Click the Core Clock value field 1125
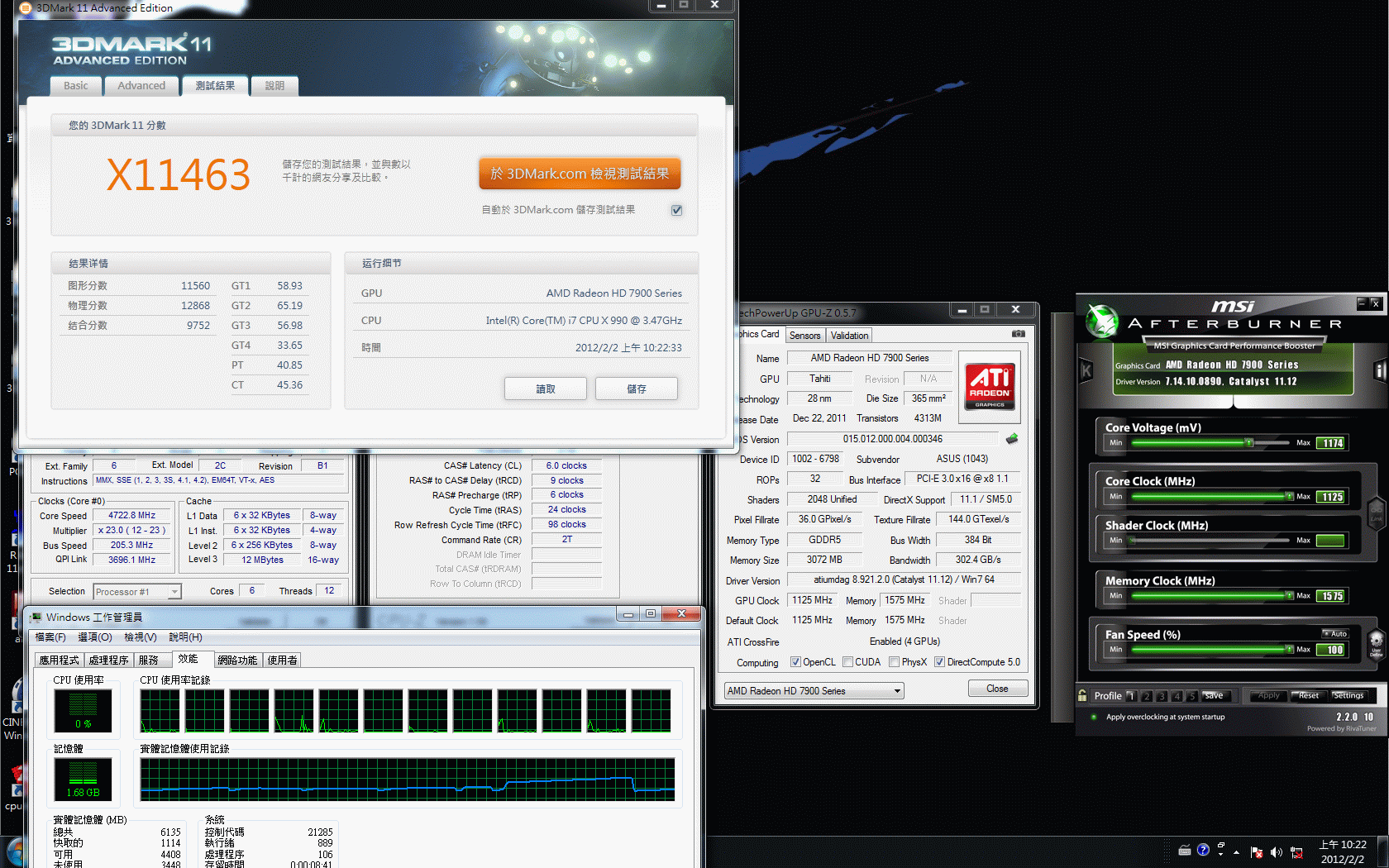Screen dimensions: 1389x868 (x=1332, y=497)
